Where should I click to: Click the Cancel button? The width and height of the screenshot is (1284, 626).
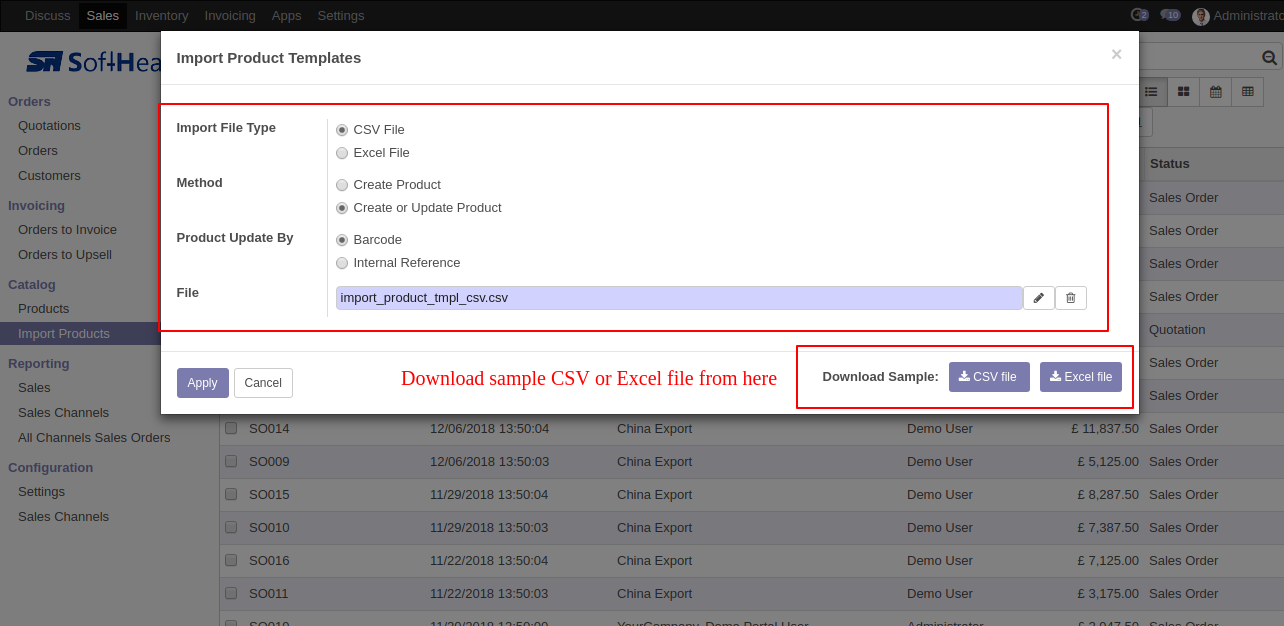(263, 383)
